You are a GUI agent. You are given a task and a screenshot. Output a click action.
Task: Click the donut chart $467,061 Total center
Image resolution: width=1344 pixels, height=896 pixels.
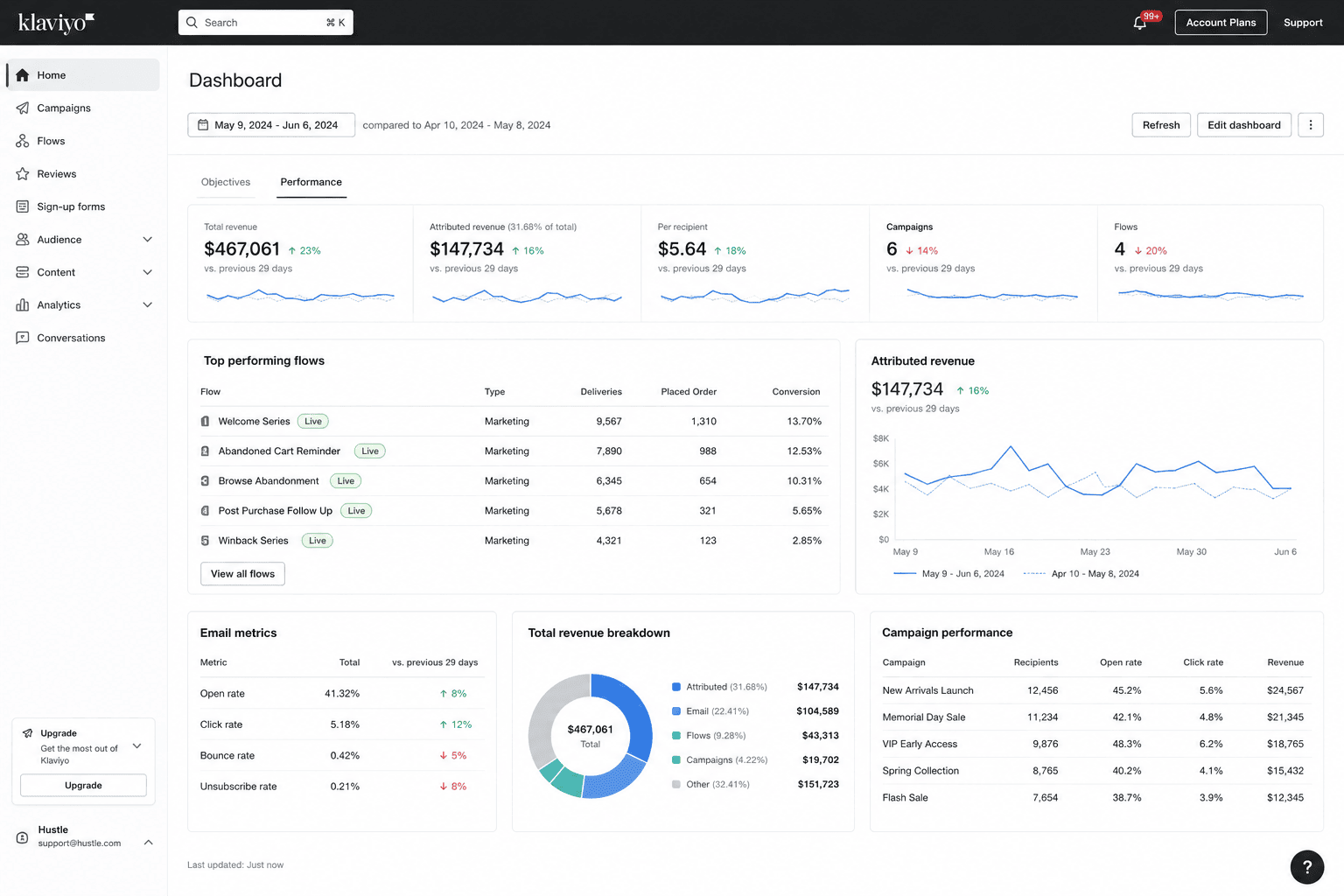[x=591, y=736]
